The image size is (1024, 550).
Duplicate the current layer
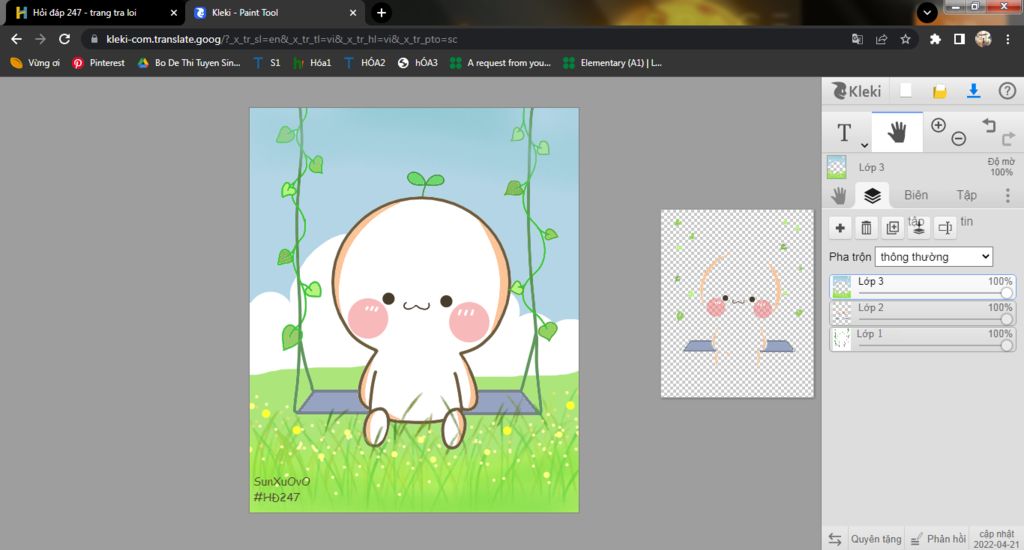[892, 228]
